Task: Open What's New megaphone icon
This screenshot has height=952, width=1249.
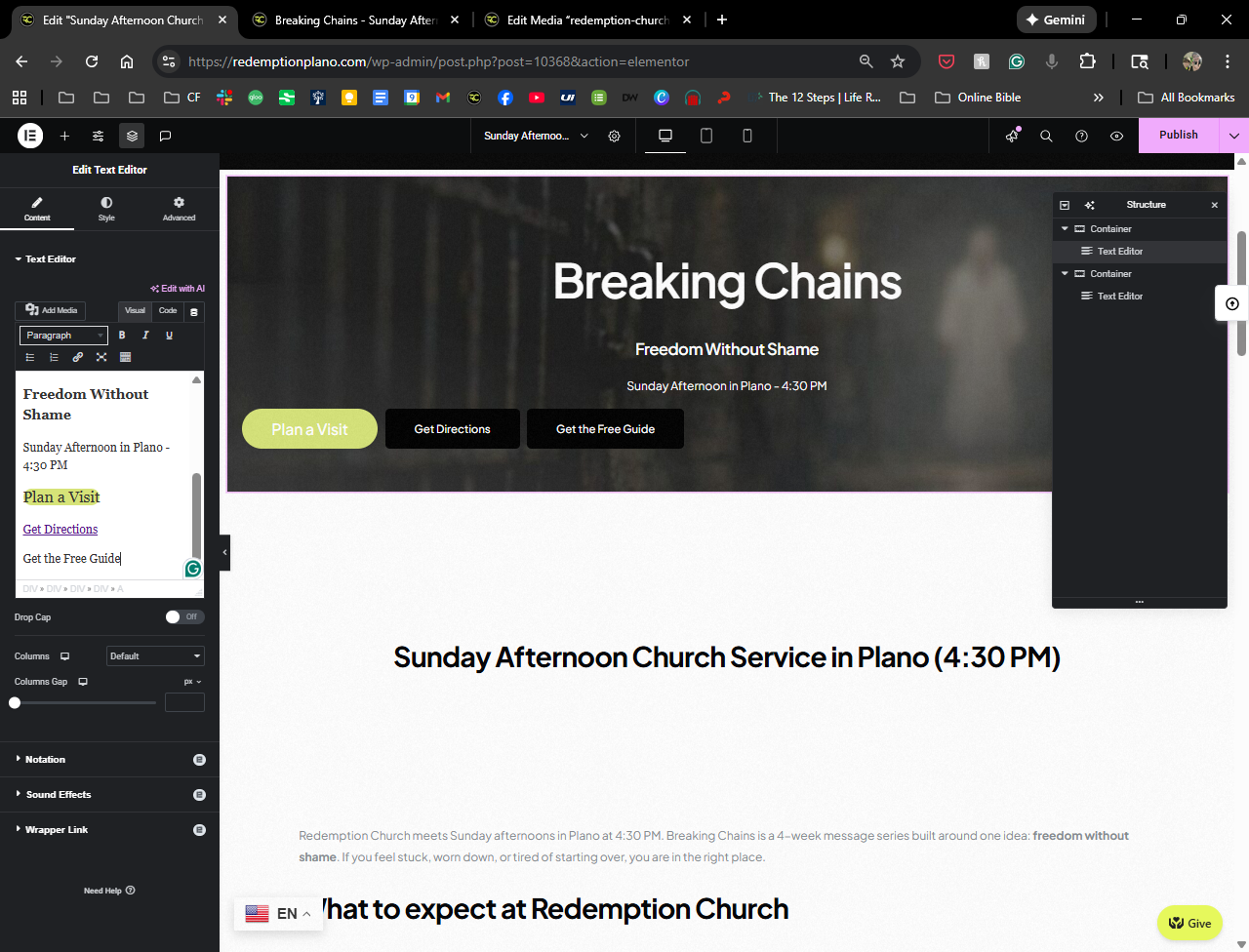Action: coord(1012,136)
